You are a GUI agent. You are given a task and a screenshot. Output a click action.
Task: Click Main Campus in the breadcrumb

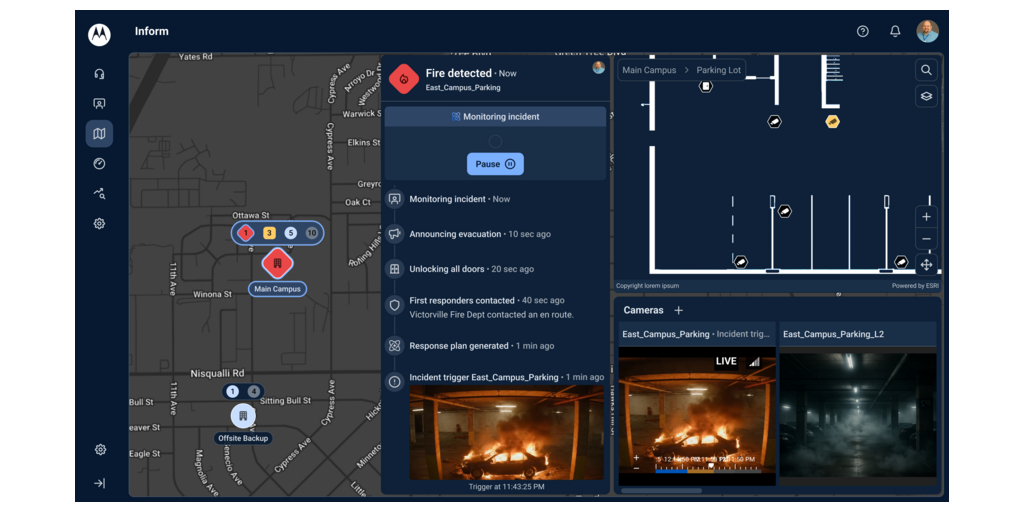(x=649, y=70)
